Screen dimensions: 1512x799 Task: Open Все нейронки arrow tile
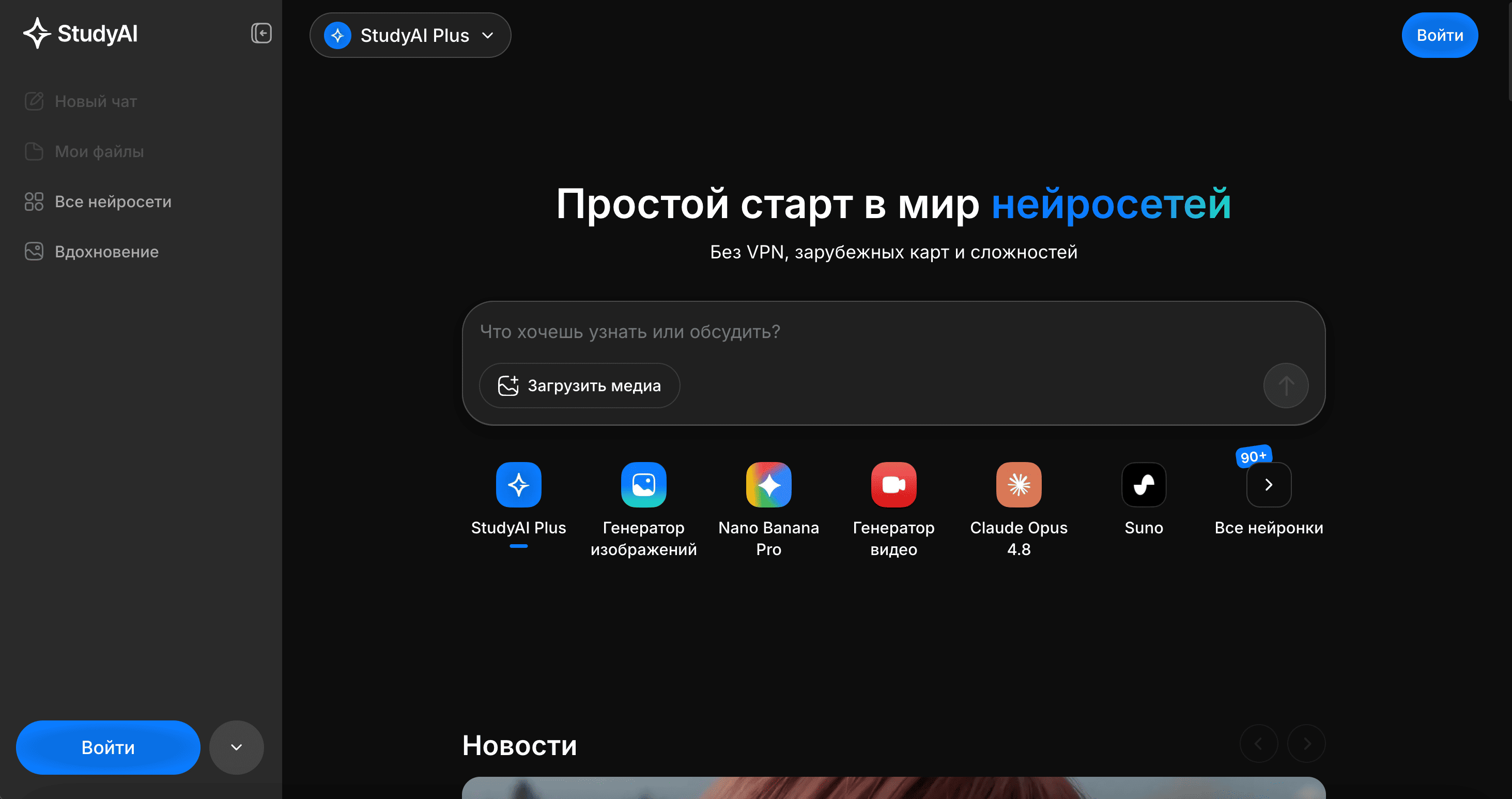(1269, 484)
